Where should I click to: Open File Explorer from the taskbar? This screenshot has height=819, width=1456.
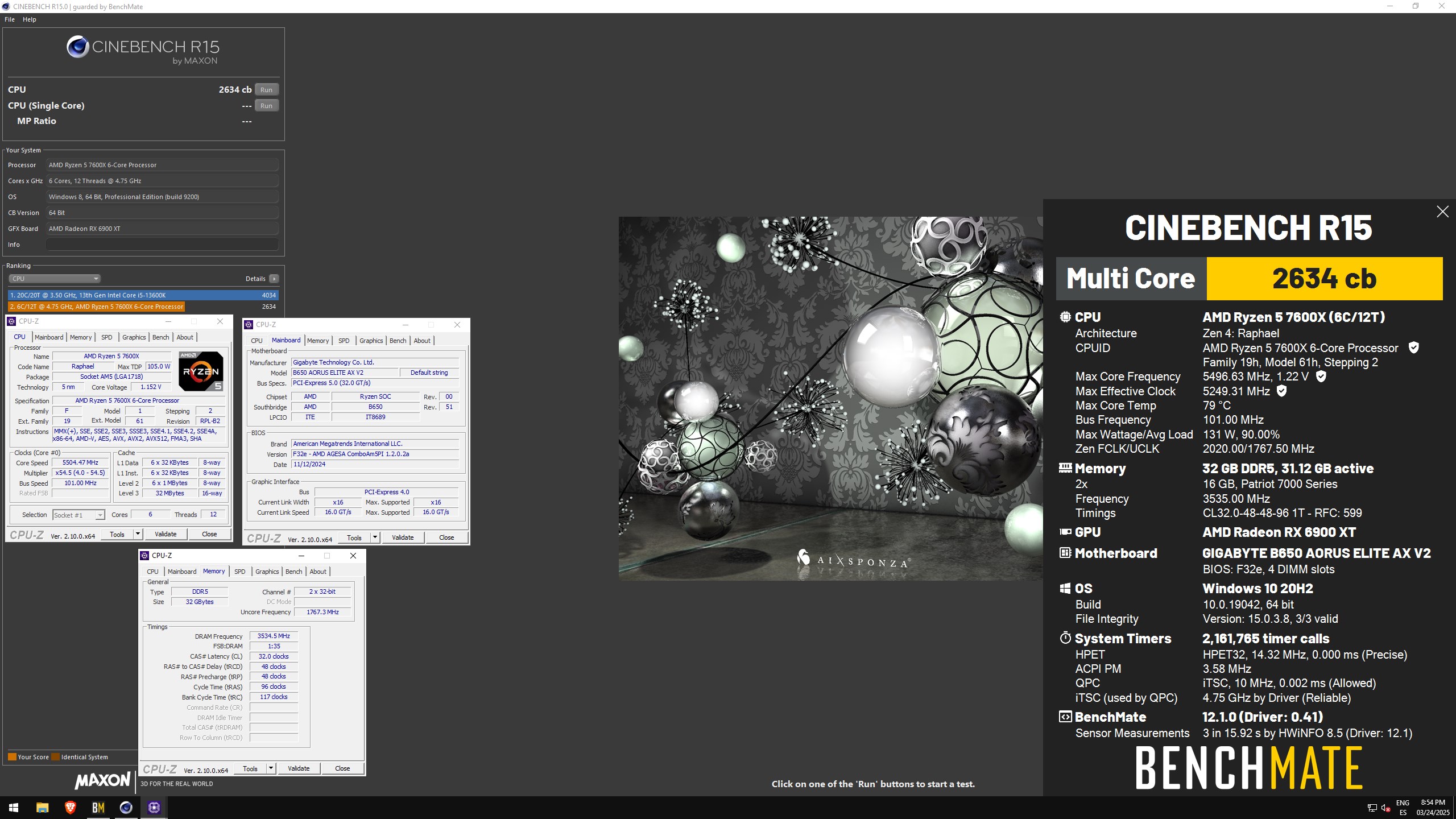coord(42,807)
